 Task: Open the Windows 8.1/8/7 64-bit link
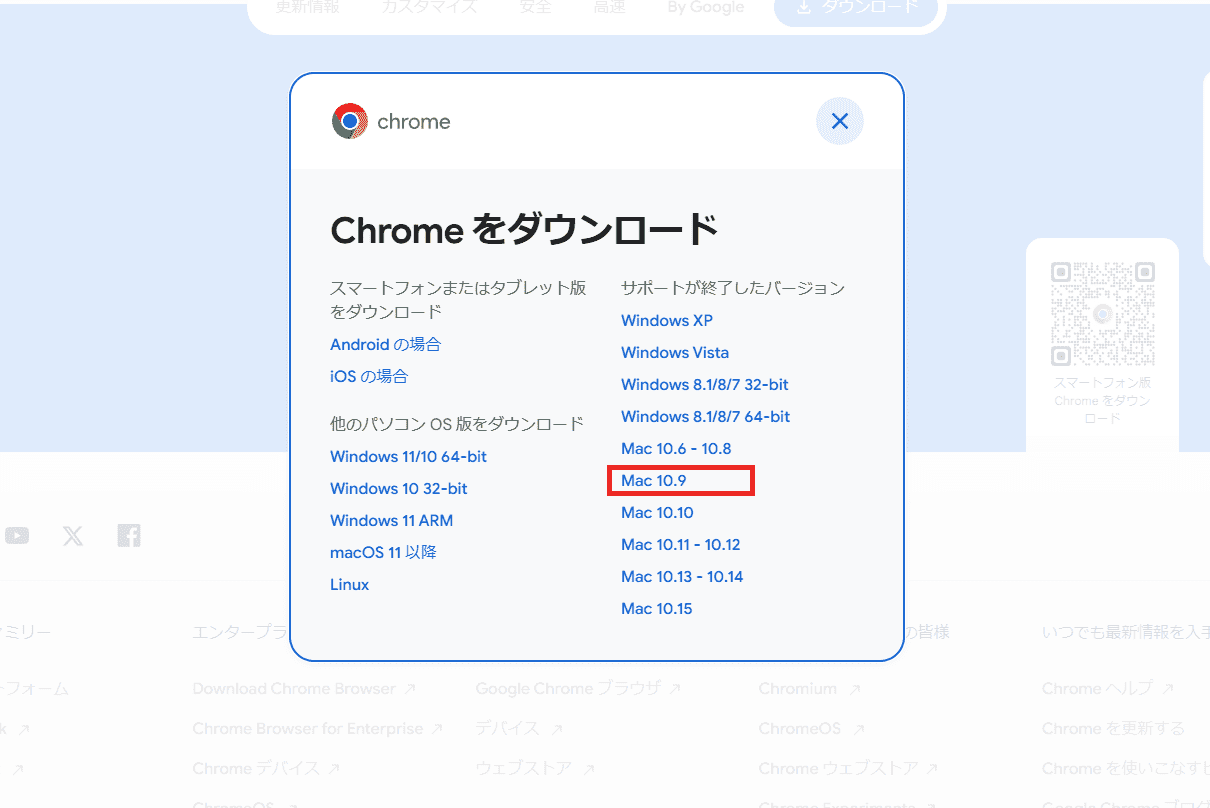pyautogui.click(x=706, y=416)
